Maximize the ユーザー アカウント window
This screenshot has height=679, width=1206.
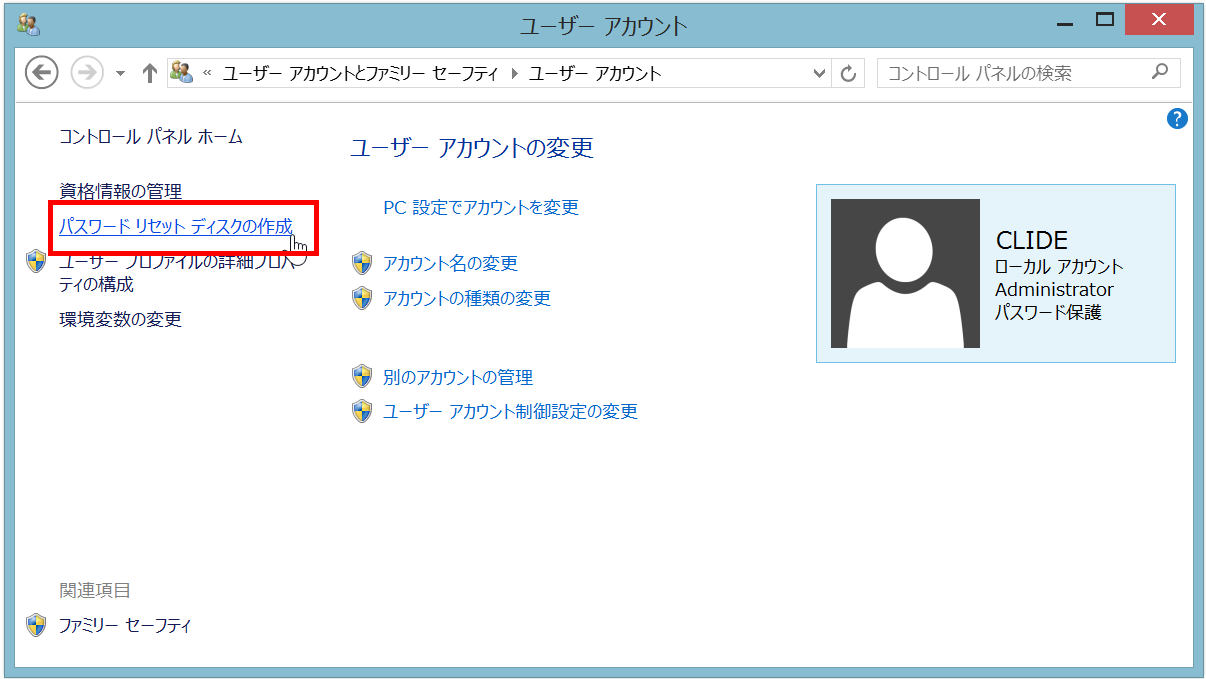(1105, 20)
